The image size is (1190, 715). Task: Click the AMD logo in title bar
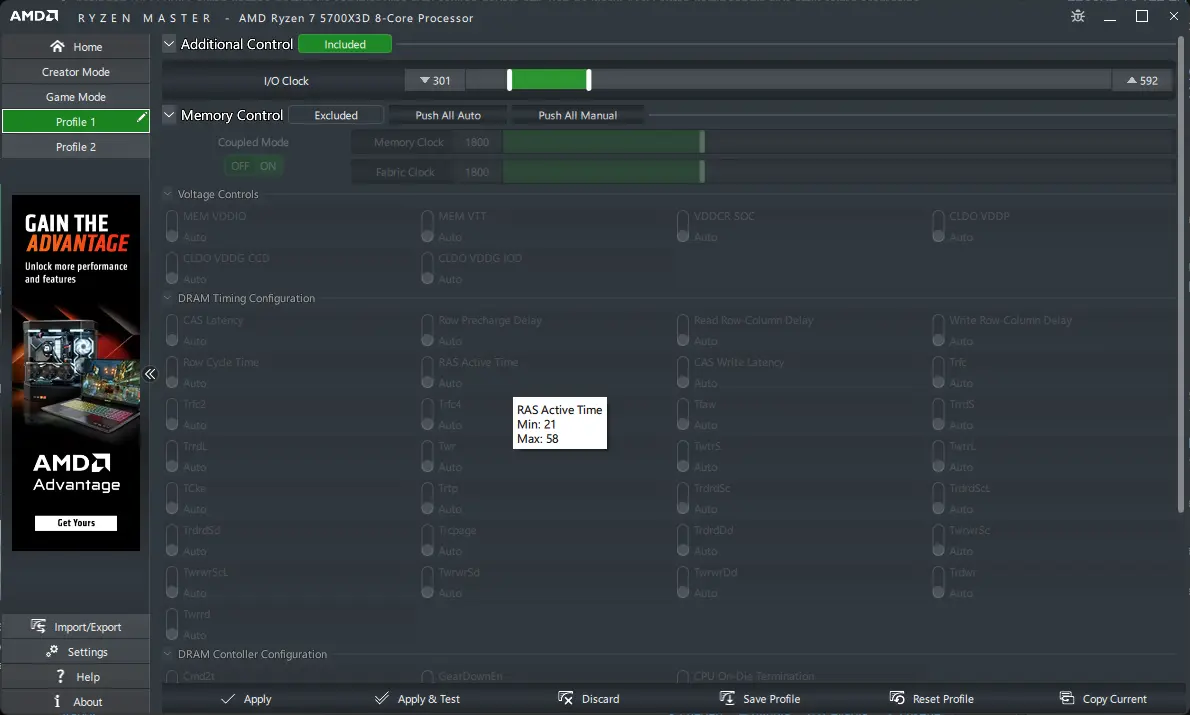click(34, 15)
